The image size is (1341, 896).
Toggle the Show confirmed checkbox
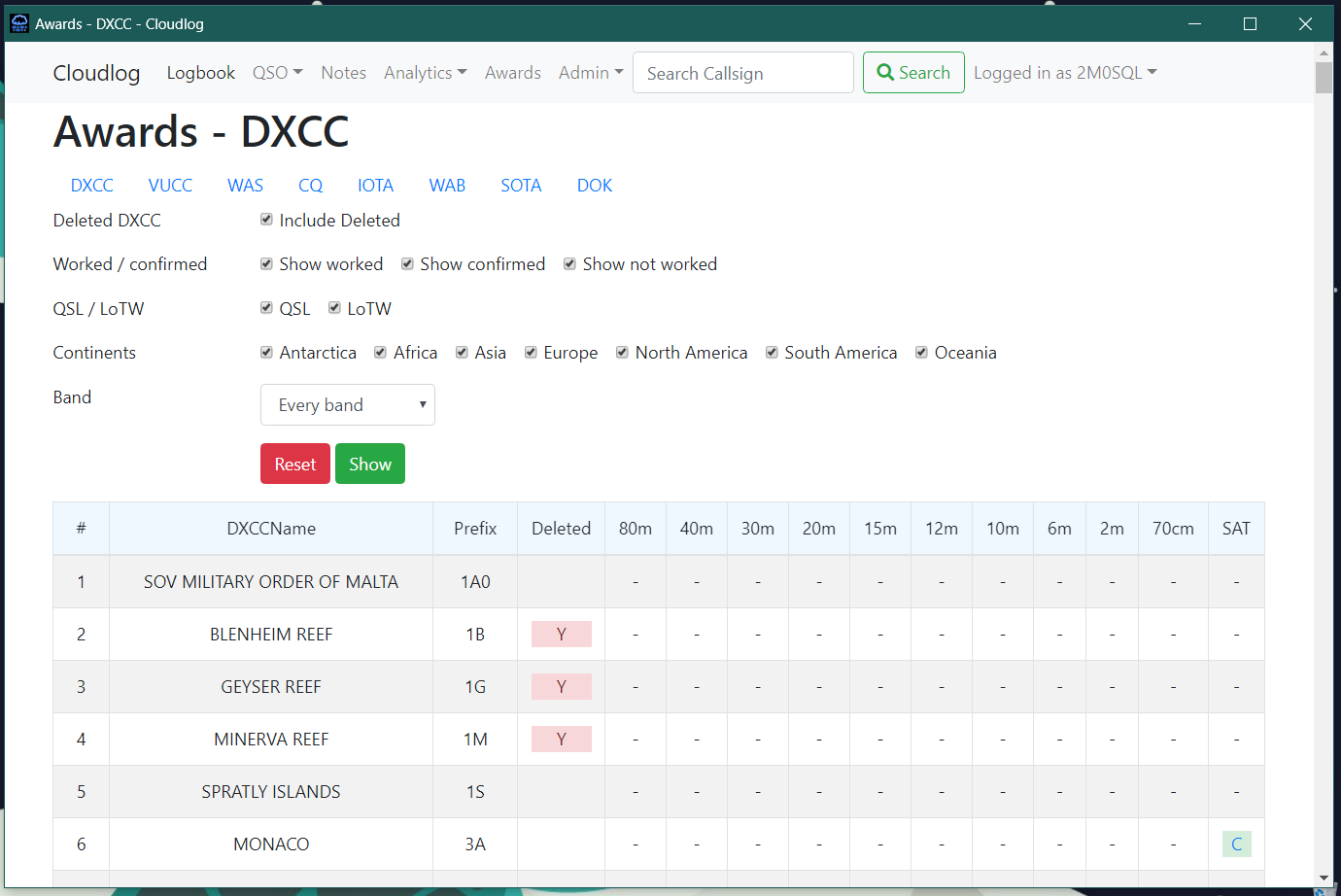click(408, 263)
